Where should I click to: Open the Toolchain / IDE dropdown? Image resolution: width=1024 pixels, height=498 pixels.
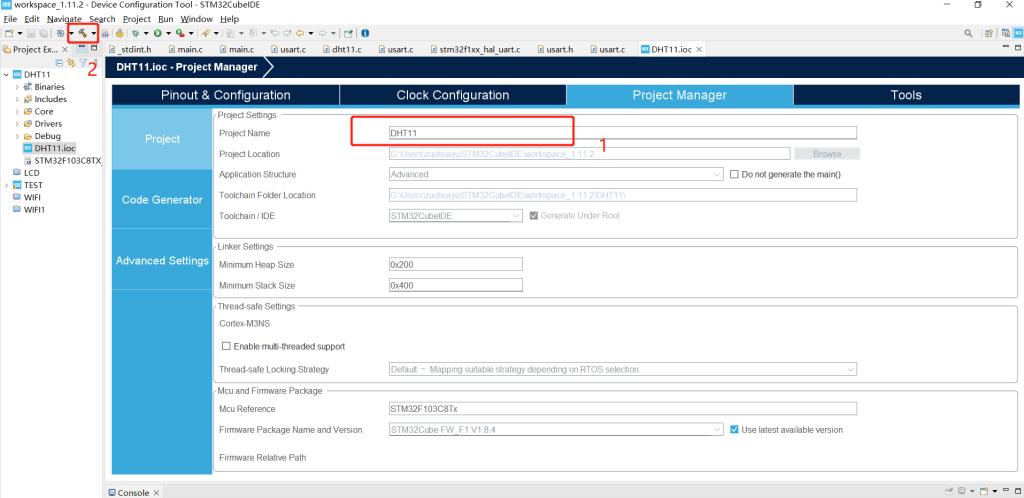517,215
